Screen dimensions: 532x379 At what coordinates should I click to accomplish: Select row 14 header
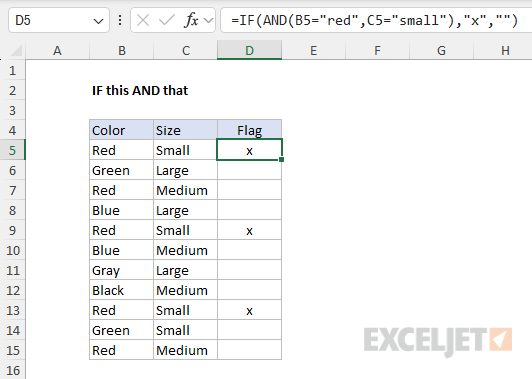(13, 330)
